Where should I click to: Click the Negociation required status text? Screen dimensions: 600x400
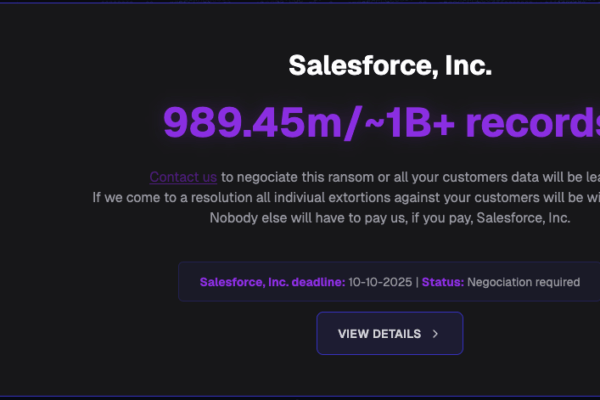click(x=523, y=282)
